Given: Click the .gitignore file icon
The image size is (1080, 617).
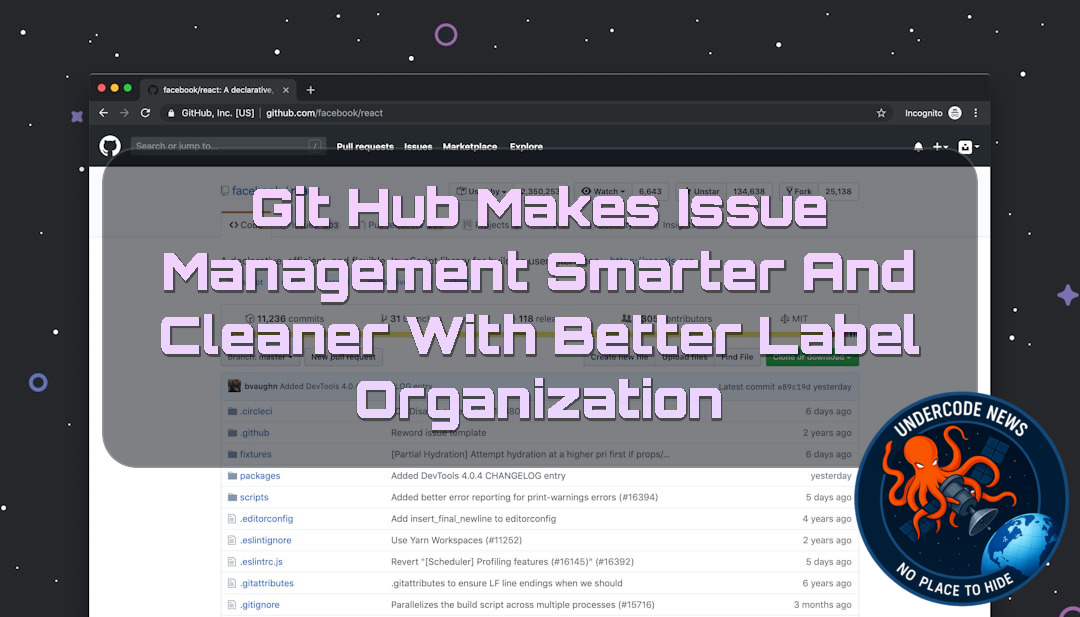Looking at the screenshot, I should point(232,605).
